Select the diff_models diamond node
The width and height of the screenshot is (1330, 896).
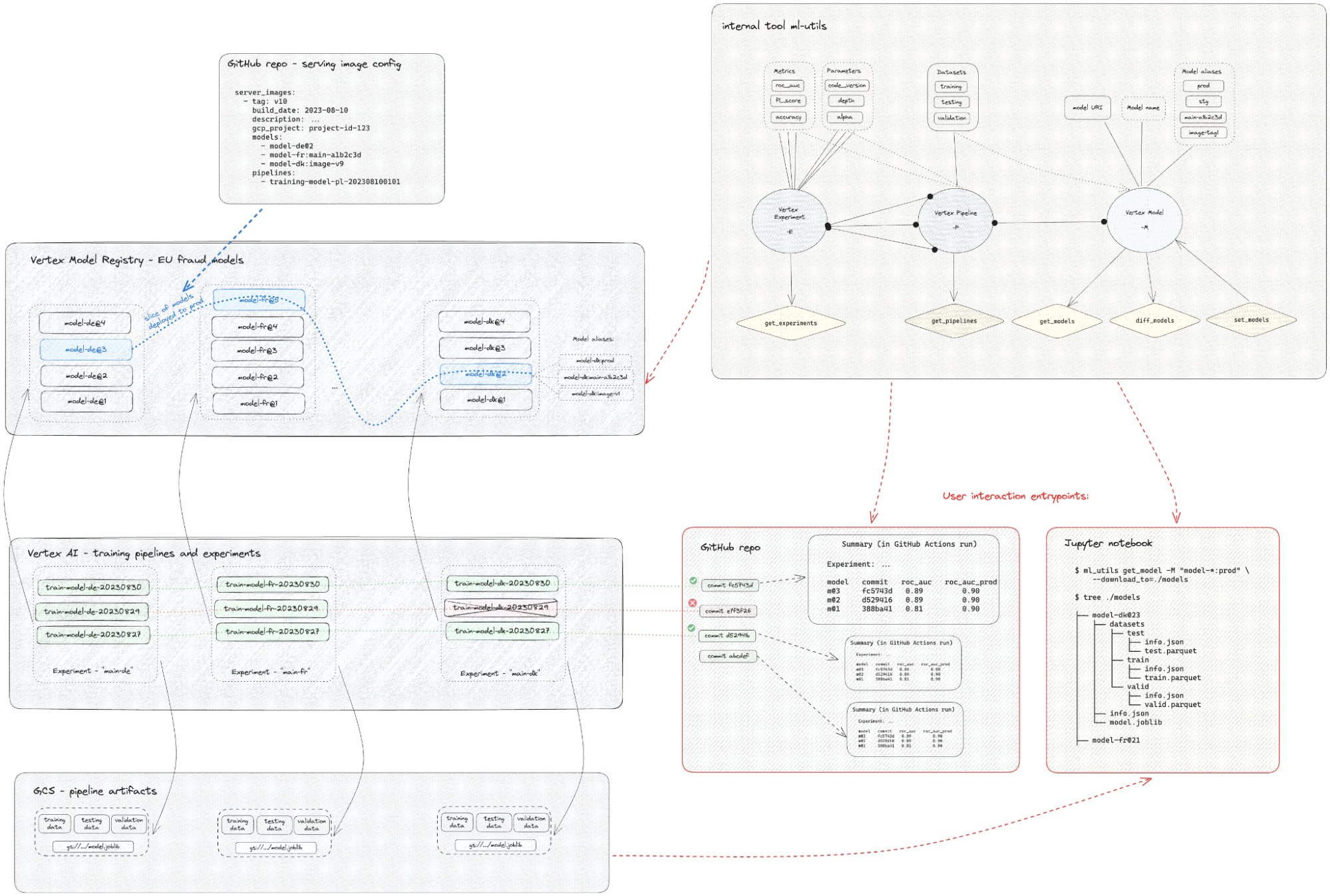(1154, 321)
